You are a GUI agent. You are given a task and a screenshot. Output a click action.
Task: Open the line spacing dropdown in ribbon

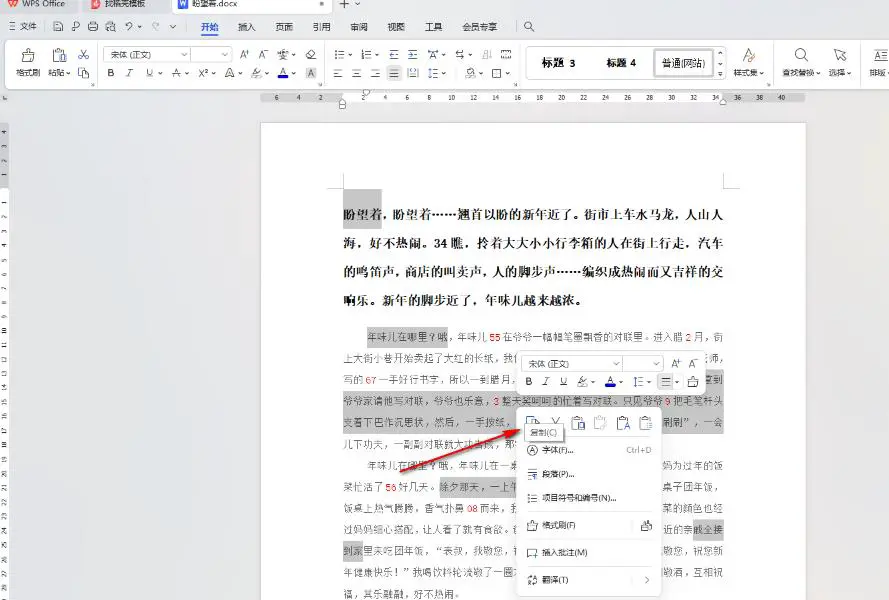443,73
